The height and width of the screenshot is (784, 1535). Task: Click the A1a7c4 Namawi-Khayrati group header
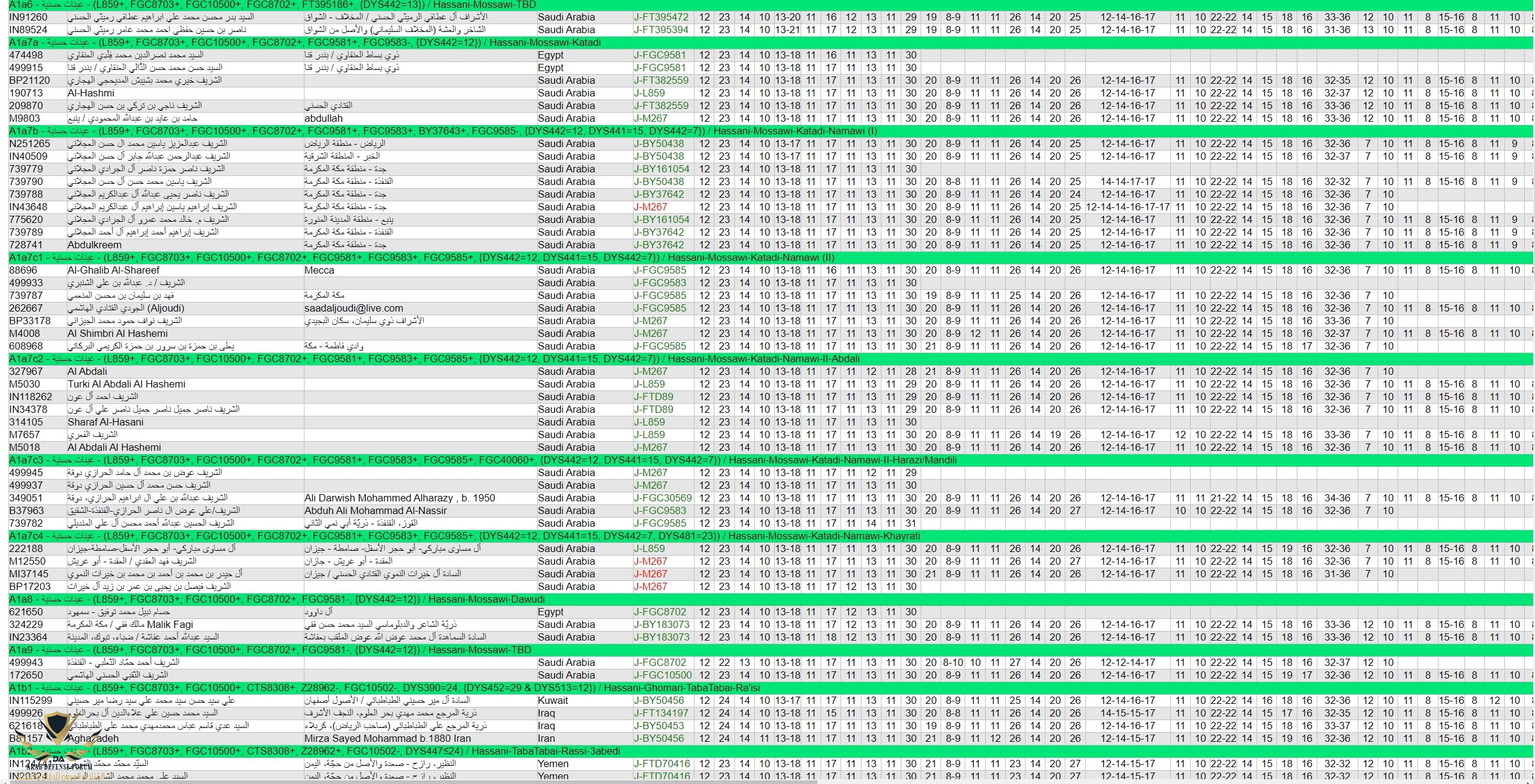coord(770,536)
